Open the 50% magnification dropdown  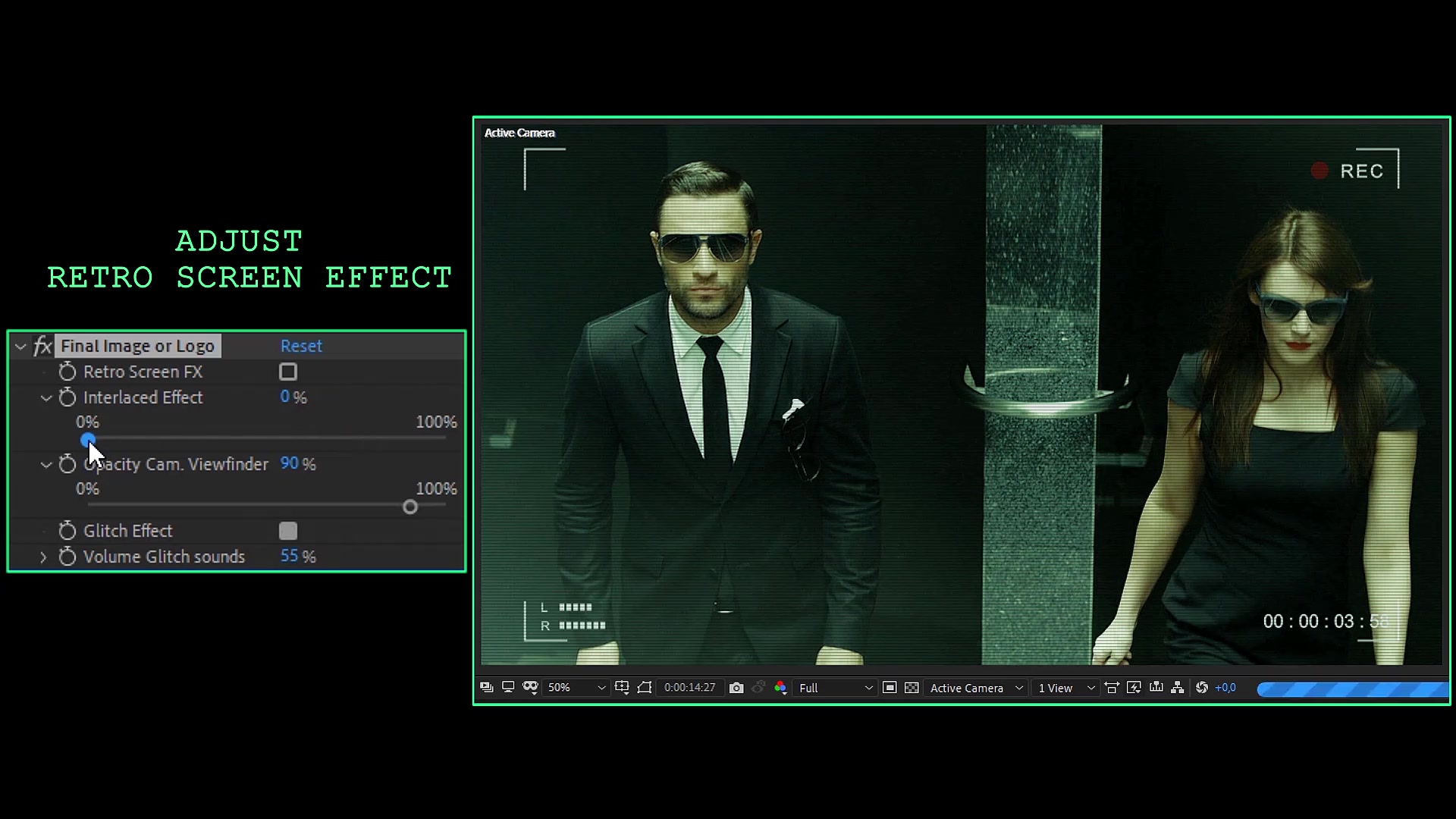(x=576, y=688)
